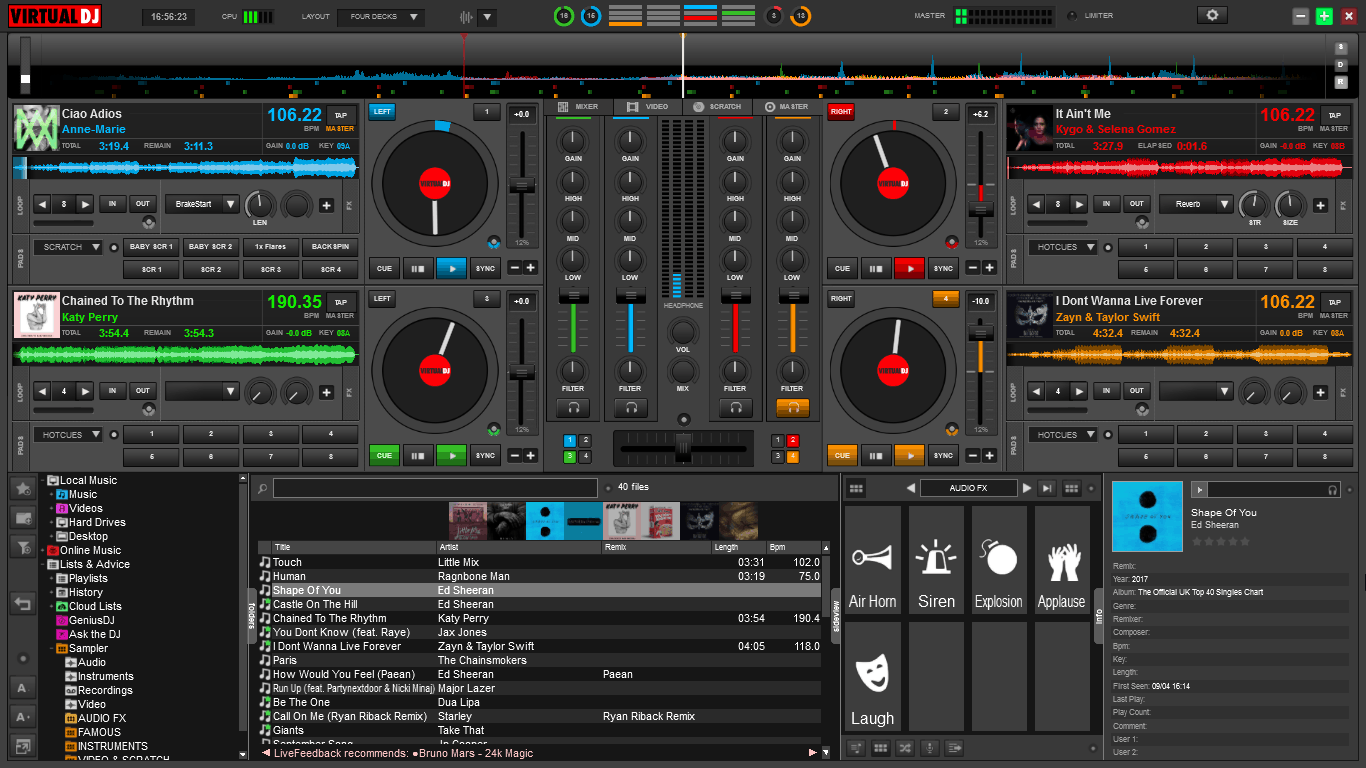Trigger the Air Horn sample pad

coord(872,558)
